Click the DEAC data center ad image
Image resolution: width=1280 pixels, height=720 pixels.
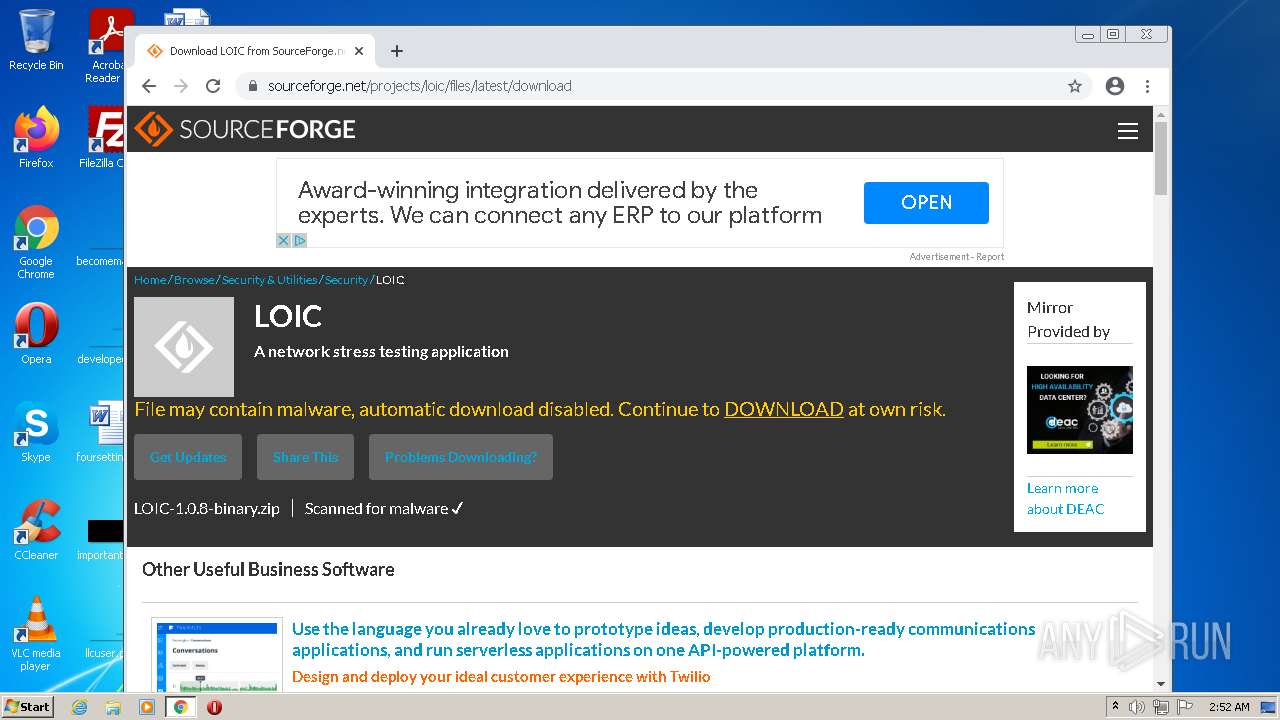(x=1080, y=410)
